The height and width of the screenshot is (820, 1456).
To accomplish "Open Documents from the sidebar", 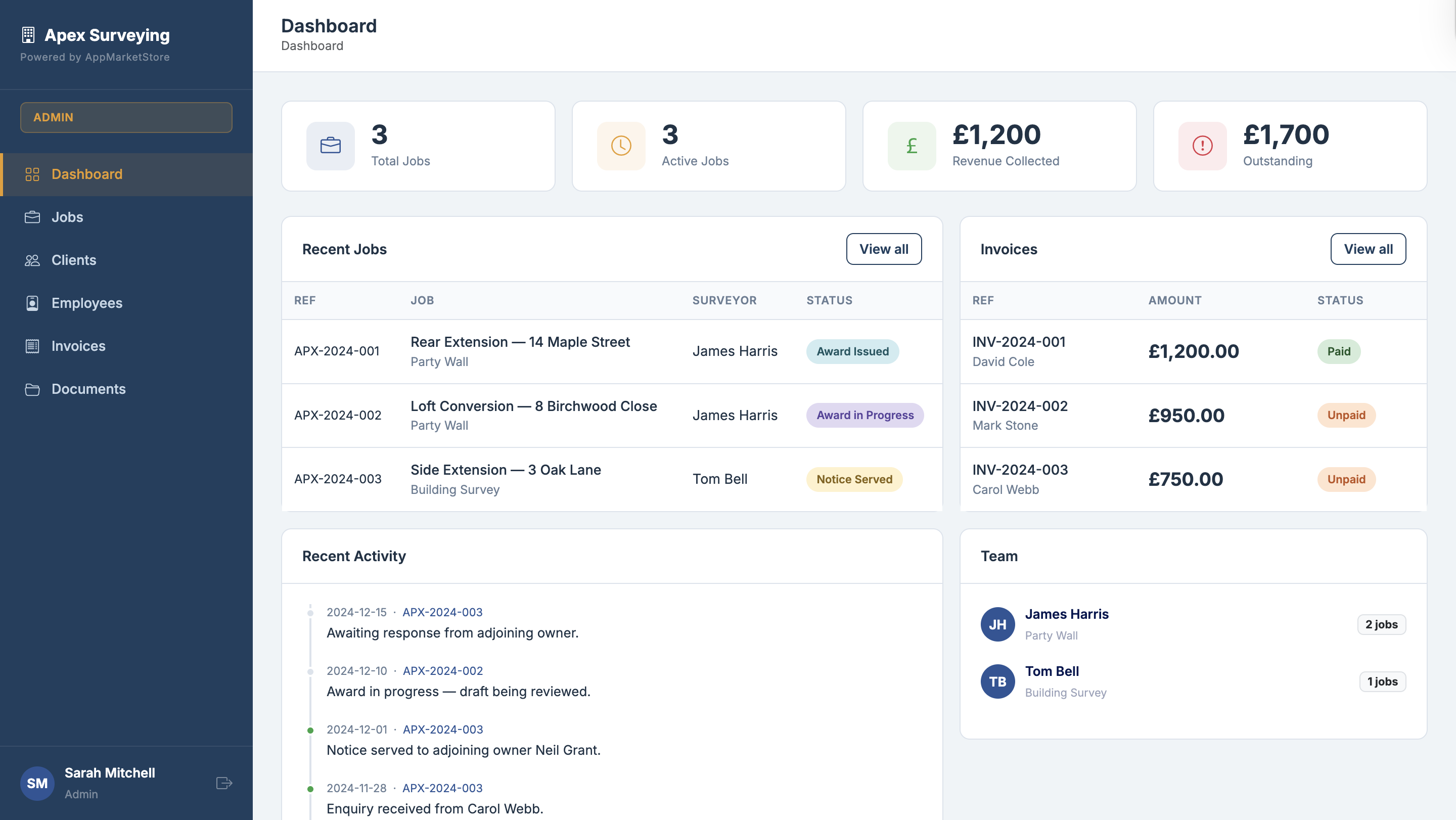I will (126, 389).
